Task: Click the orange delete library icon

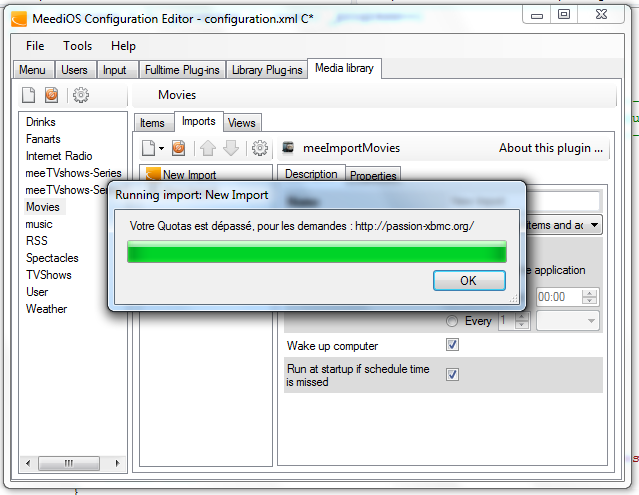Action: [x=51, y=95]
